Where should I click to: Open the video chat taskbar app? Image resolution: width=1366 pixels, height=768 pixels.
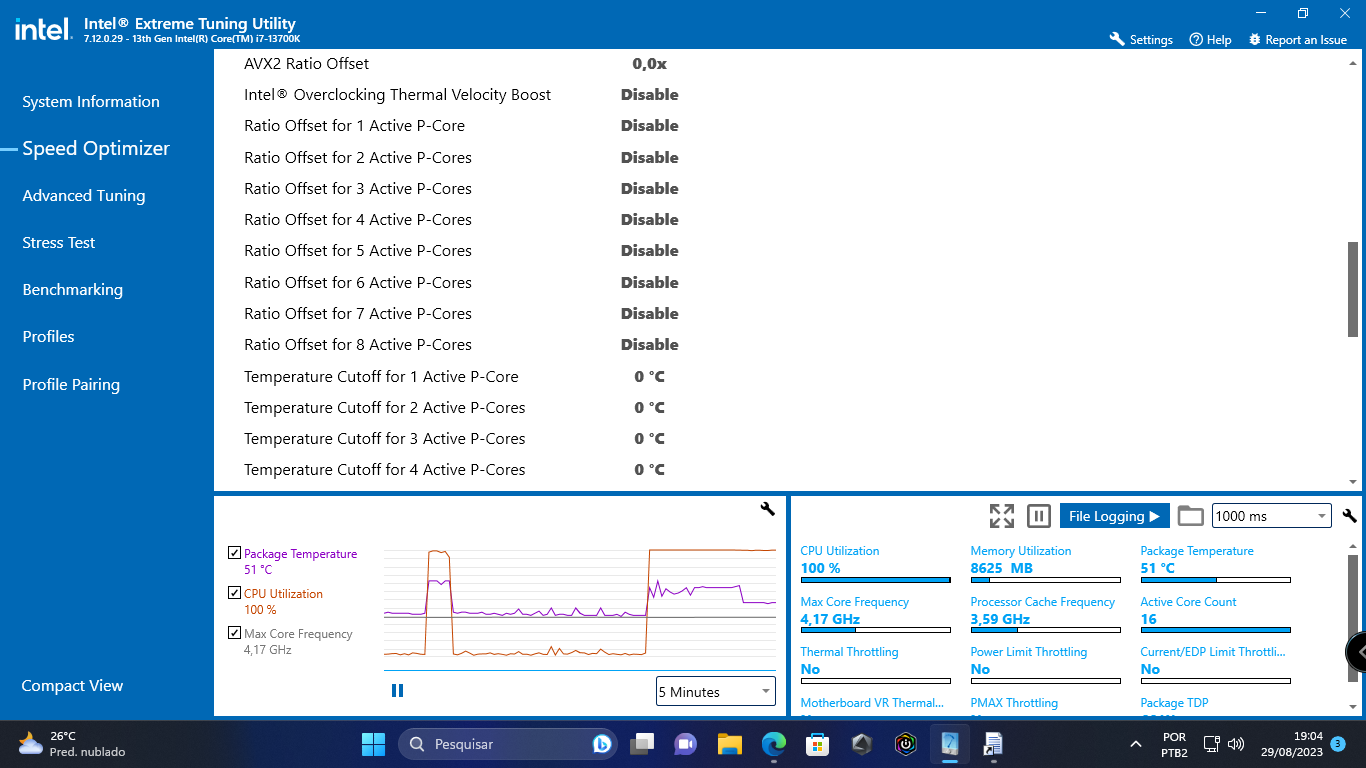685,744
